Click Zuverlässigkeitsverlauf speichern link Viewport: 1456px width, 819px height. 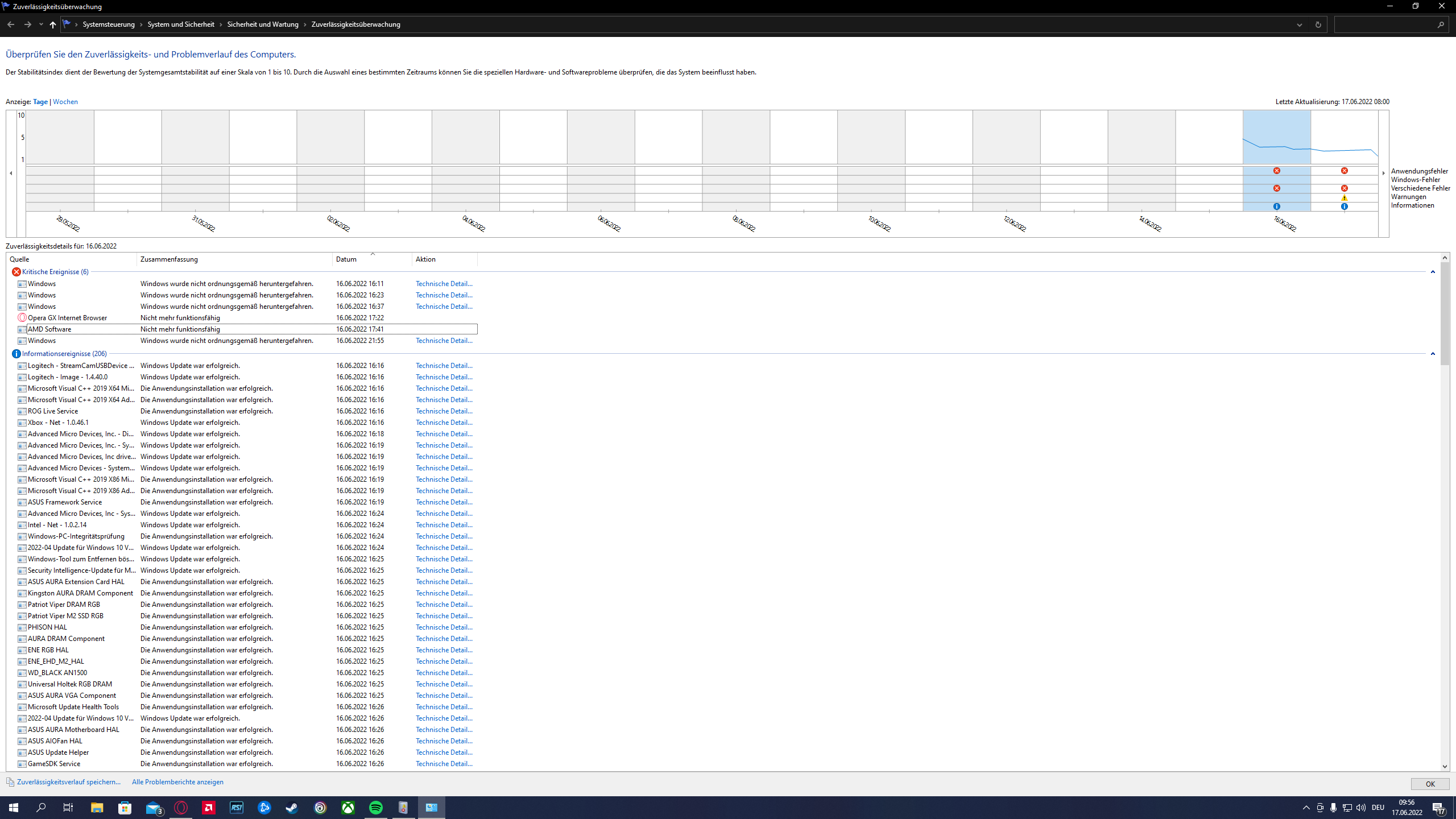(x=69, y=782)
